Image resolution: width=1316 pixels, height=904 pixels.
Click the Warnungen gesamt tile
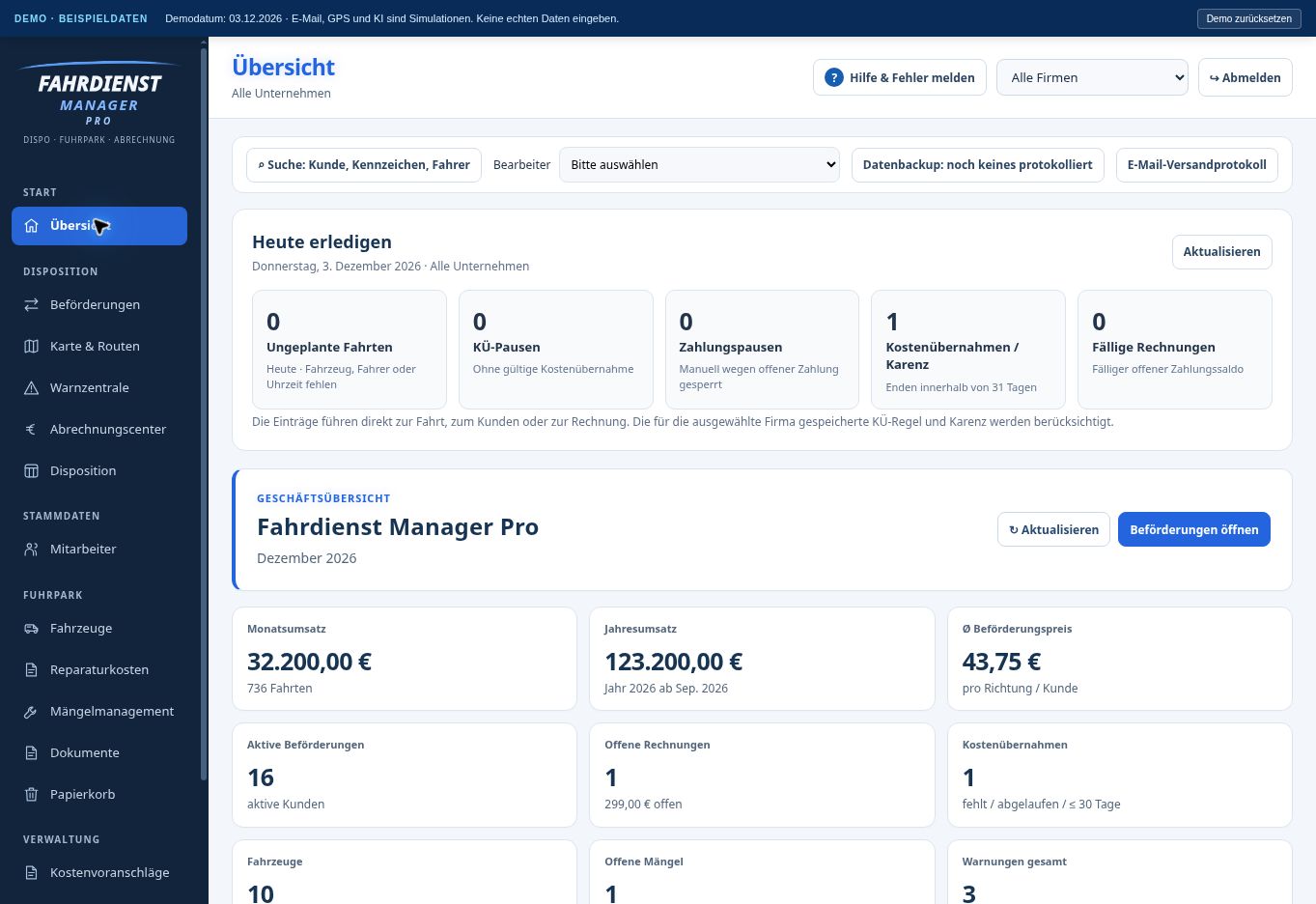(x=1120, y=873)
